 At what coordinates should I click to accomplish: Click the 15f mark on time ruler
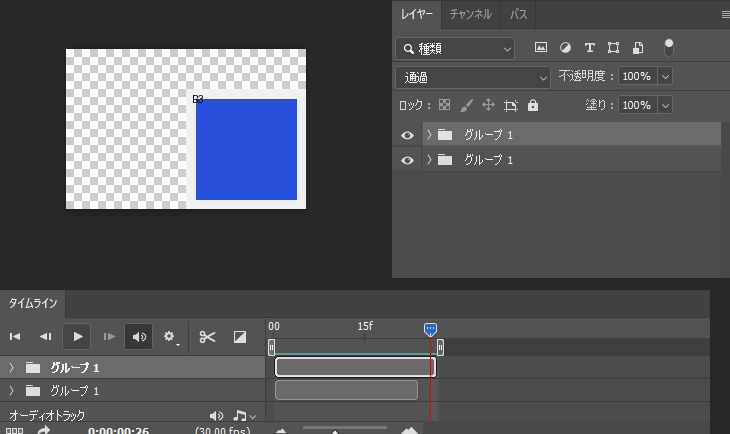pyautogui.click(x=365, y=326)
